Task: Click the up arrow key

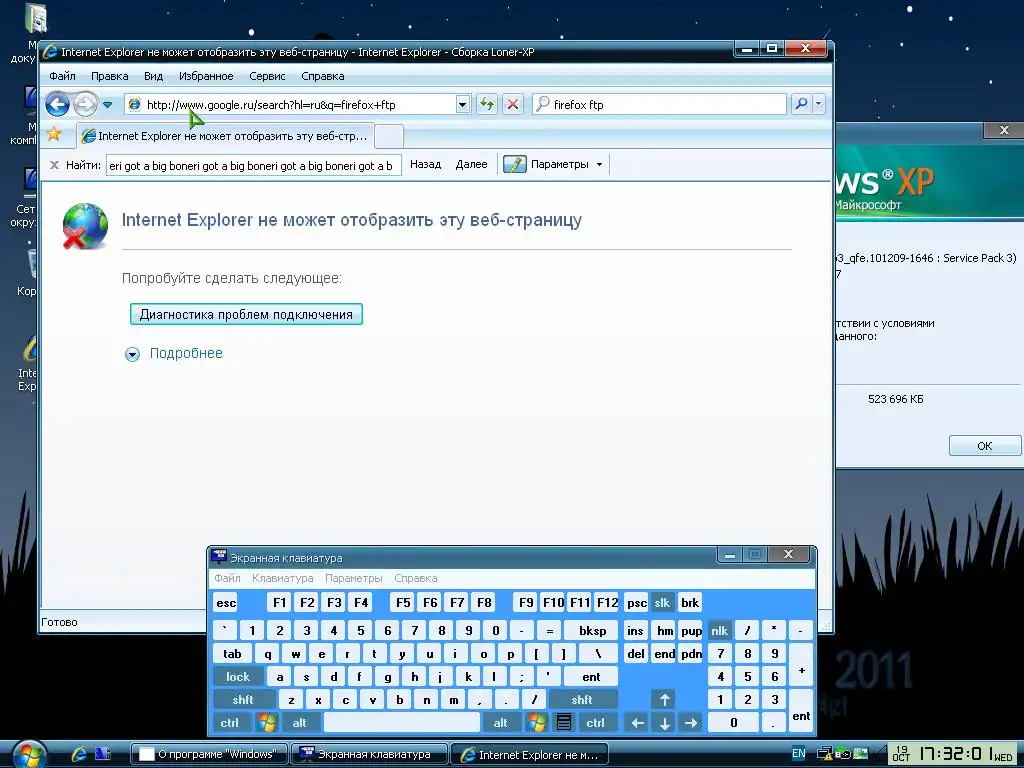Action: (x=664, y=699)
